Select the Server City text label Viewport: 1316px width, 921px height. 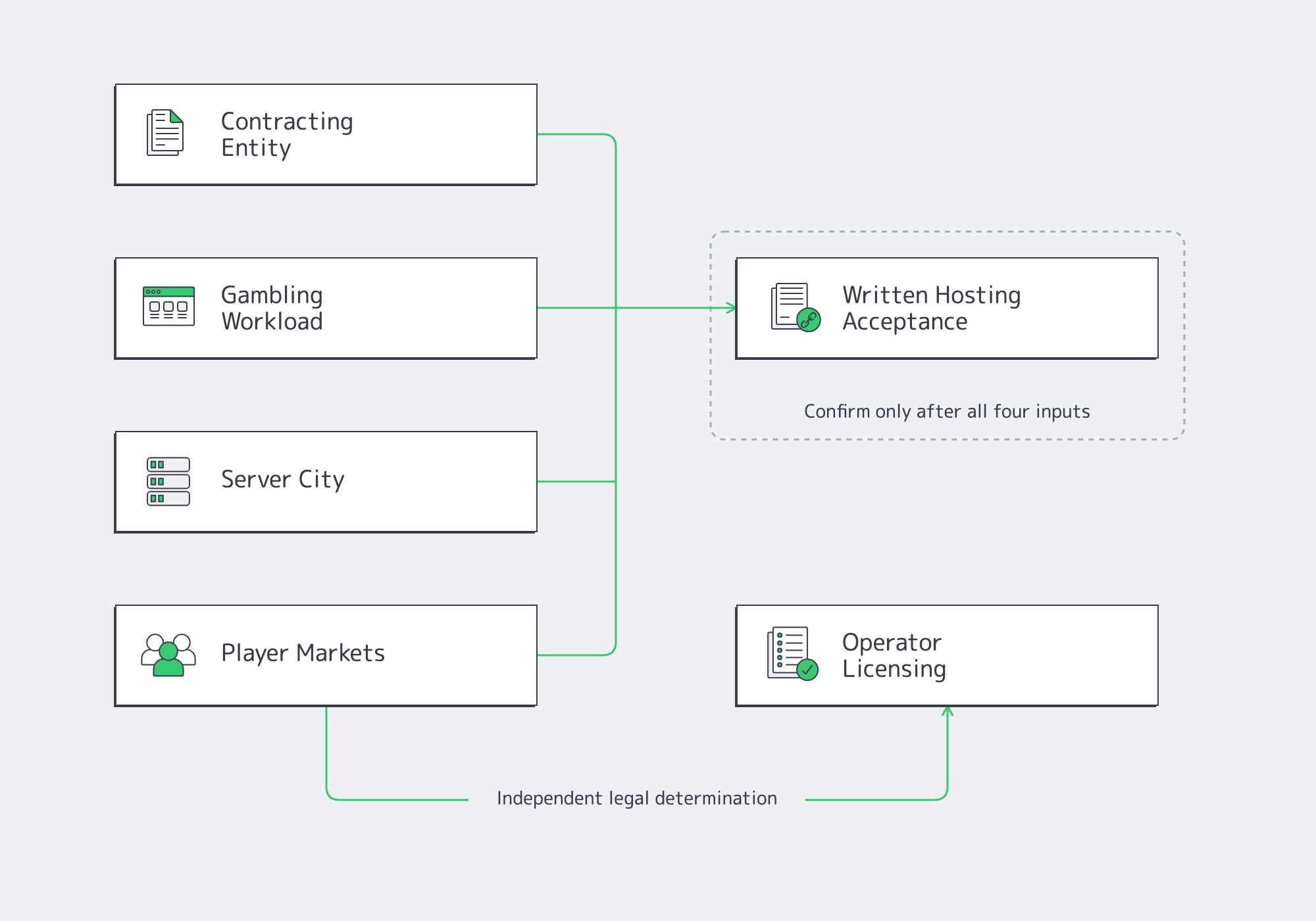click(283, 480)
